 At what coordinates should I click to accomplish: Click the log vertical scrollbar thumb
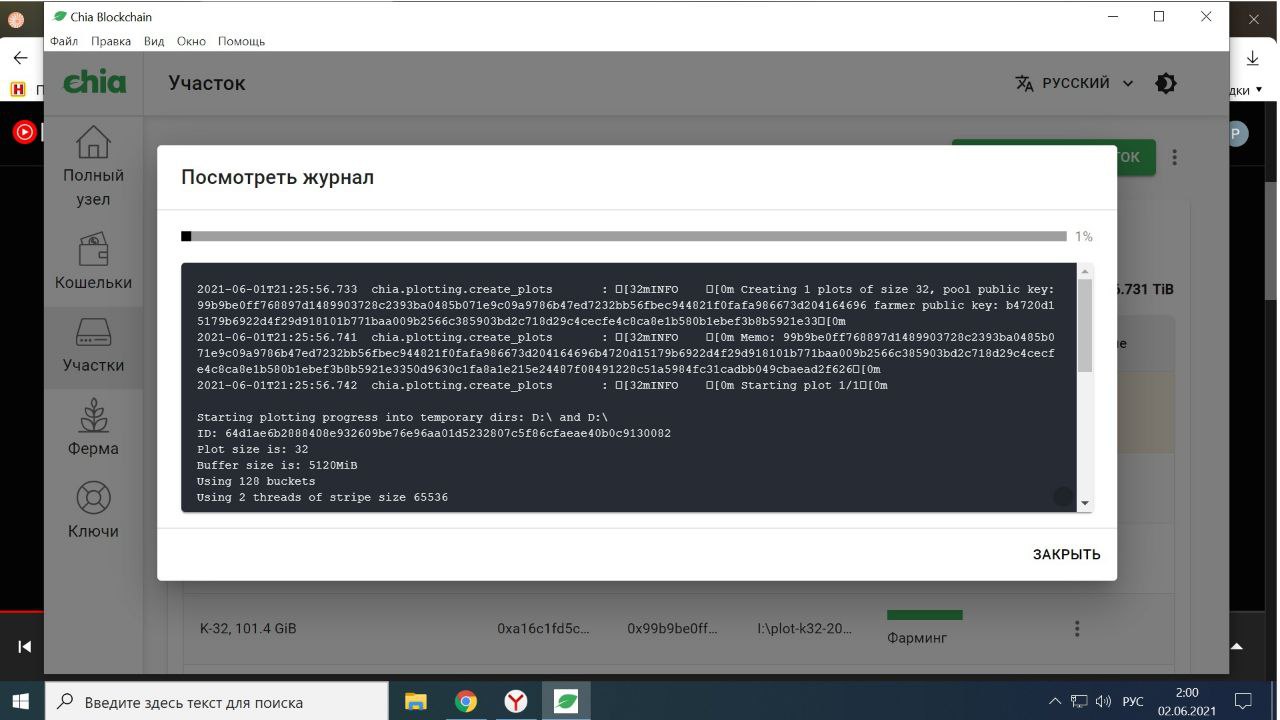pyautogui.click(x=1085, y=326)
